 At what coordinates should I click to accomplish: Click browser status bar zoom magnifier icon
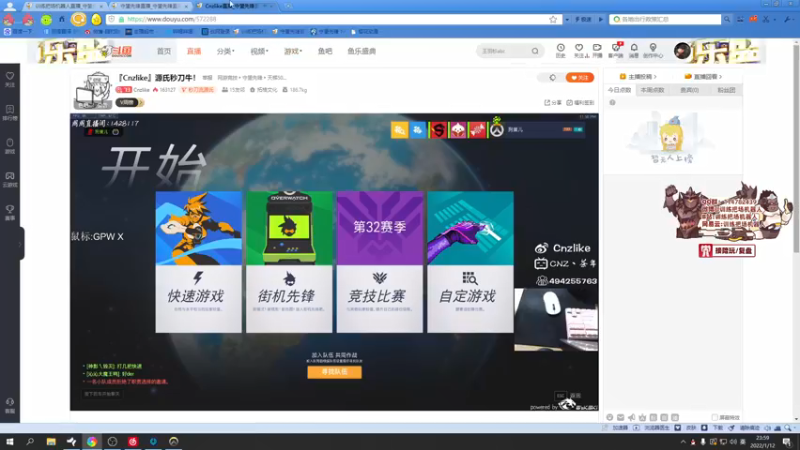(x=788, y=428)
